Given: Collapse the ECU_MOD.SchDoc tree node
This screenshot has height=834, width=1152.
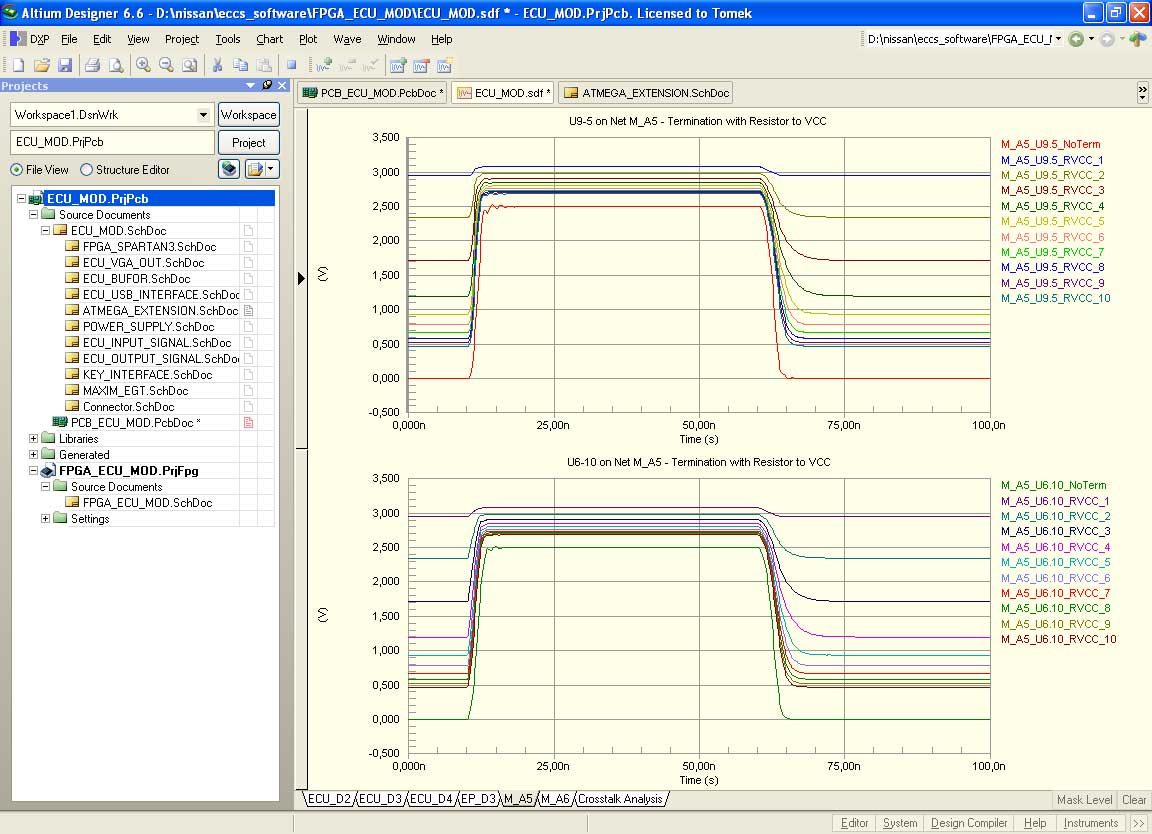Looking at the screenshot, I should pyautogui.click(x=46, y=231).
